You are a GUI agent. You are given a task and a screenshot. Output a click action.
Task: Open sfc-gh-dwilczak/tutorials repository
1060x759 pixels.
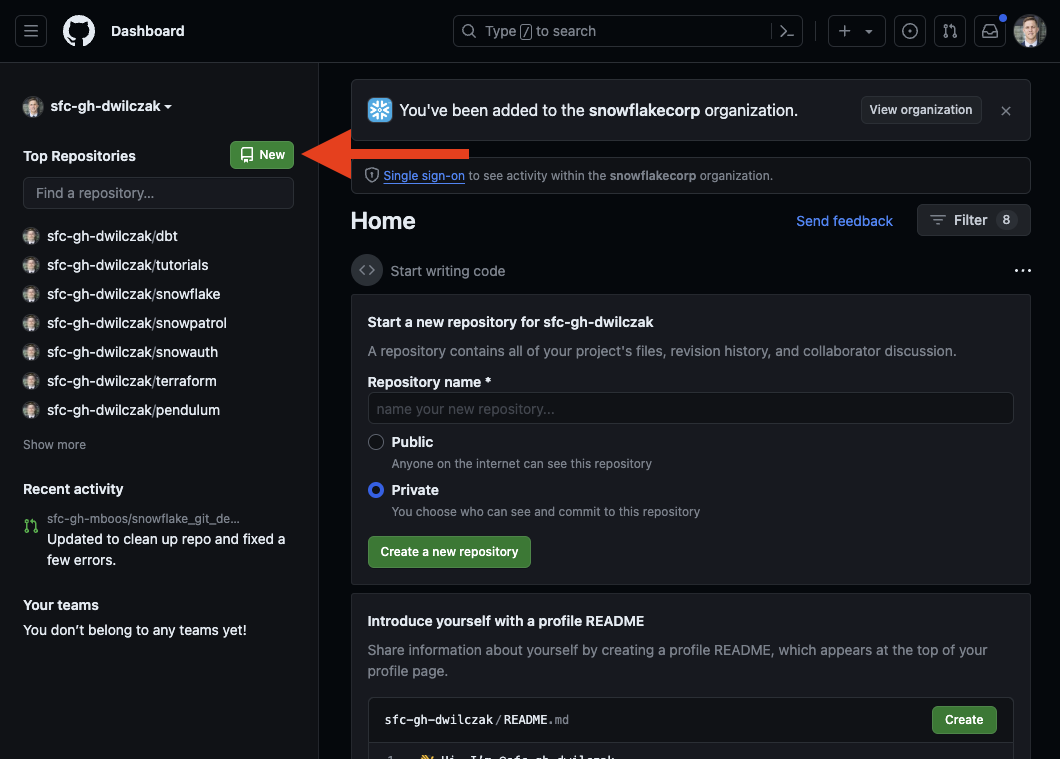(128, 265)
